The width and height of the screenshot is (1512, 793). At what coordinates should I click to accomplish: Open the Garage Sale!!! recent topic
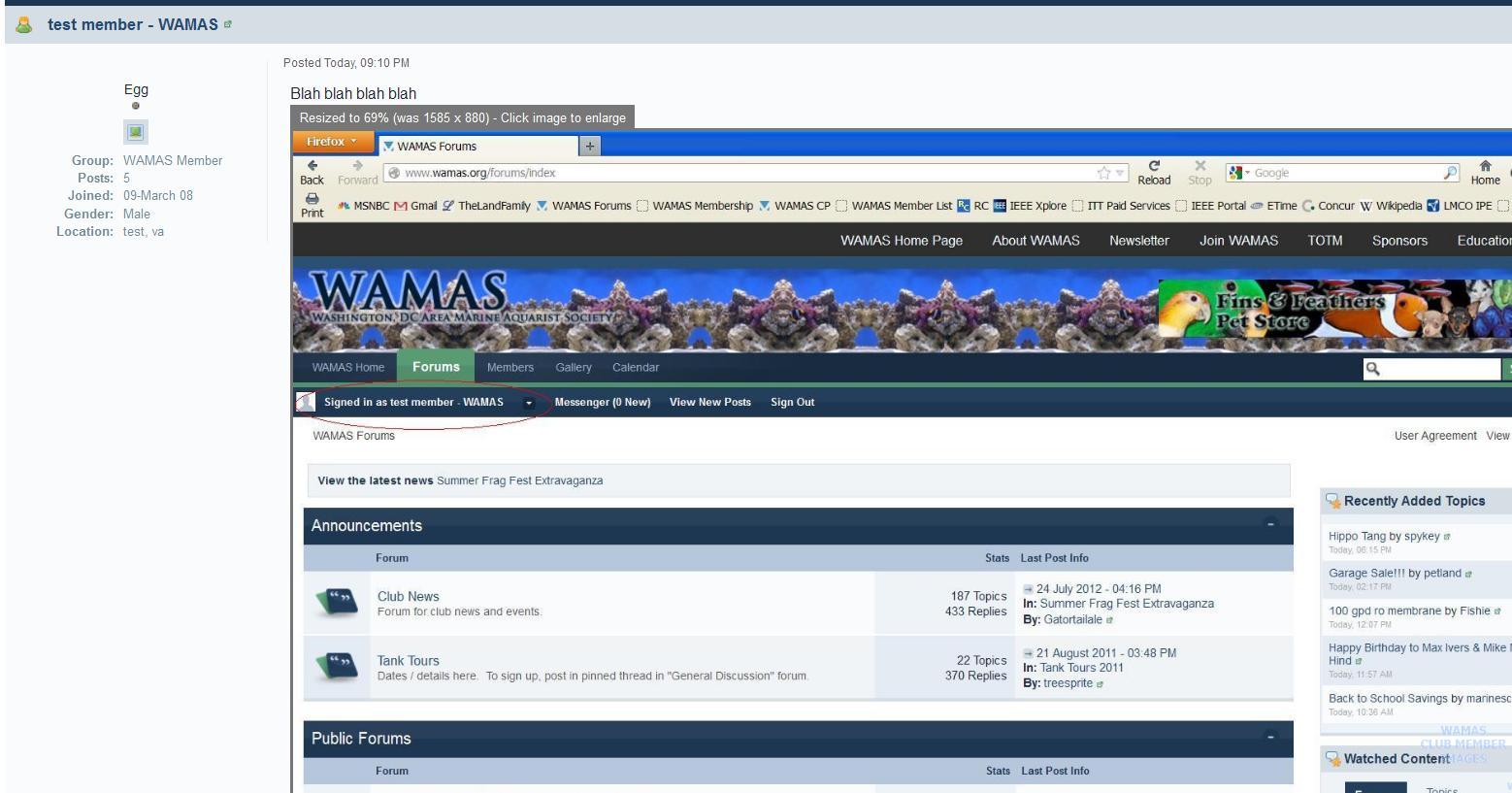pos(1366,574)
